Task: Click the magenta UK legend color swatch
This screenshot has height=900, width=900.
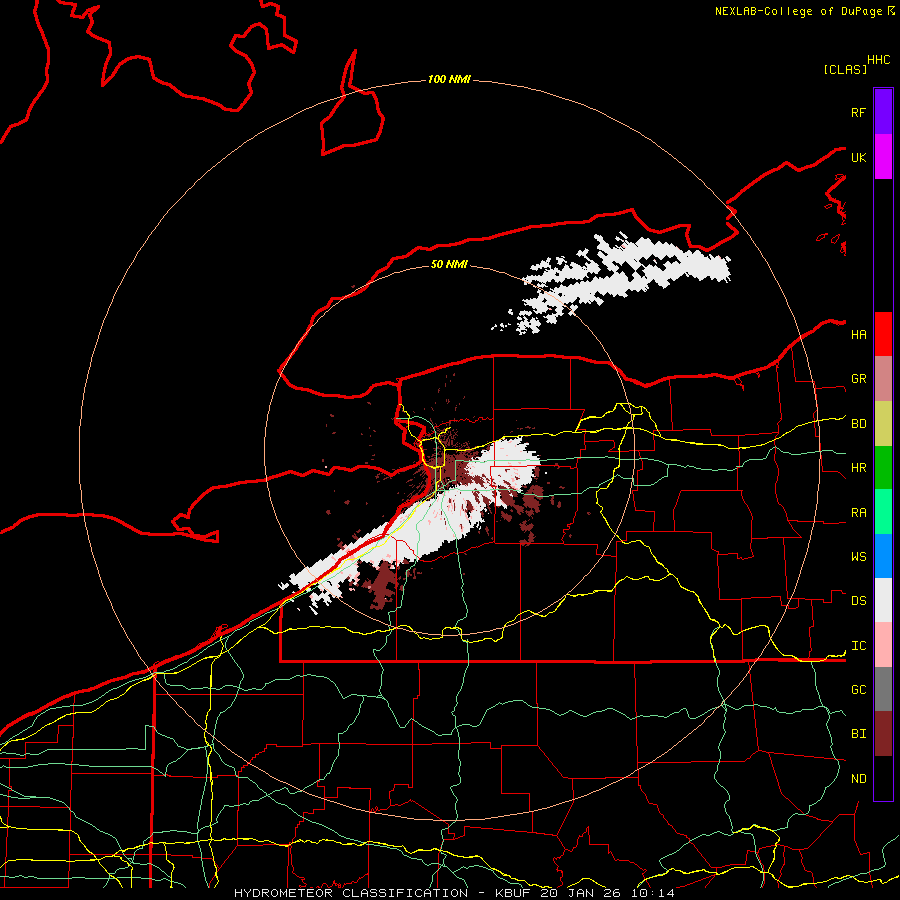Action: click(x=883, y=157)
